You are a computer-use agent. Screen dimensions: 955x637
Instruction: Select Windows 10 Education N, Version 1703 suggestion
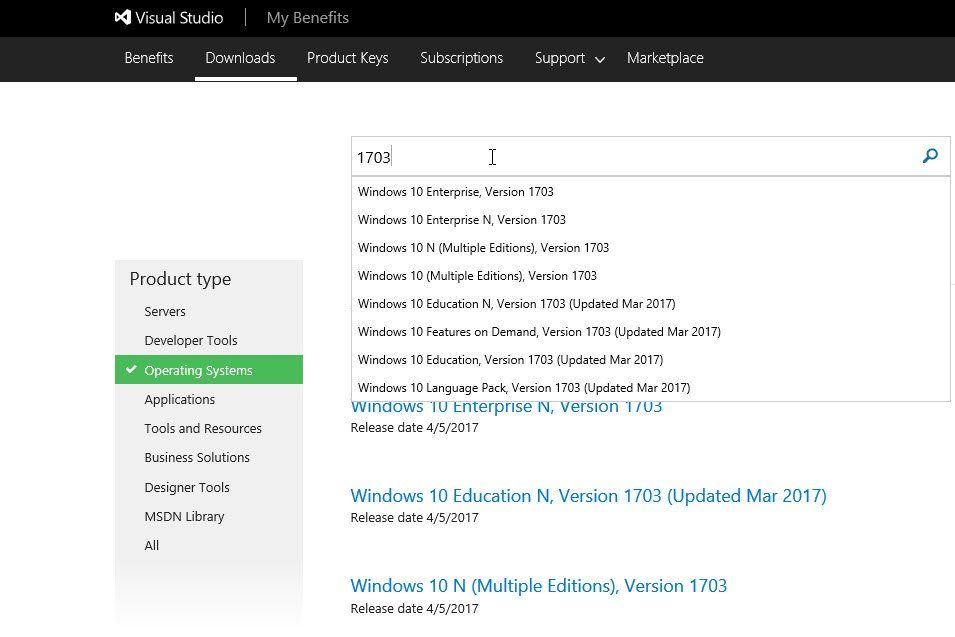pyautogui.click(x=516, y=304)
